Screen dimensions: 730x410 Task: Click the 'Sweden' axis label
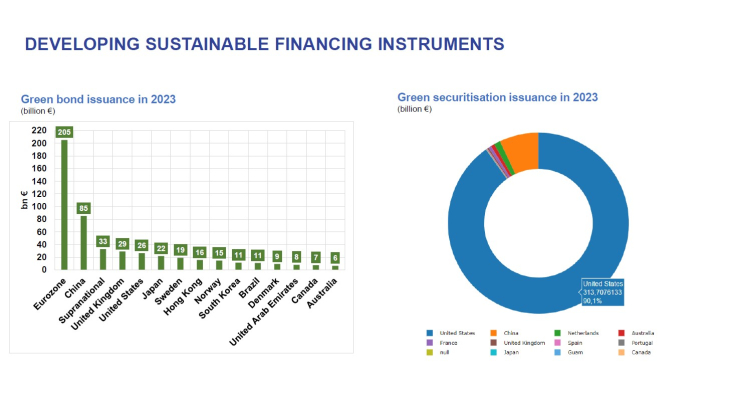coord(168,292)
